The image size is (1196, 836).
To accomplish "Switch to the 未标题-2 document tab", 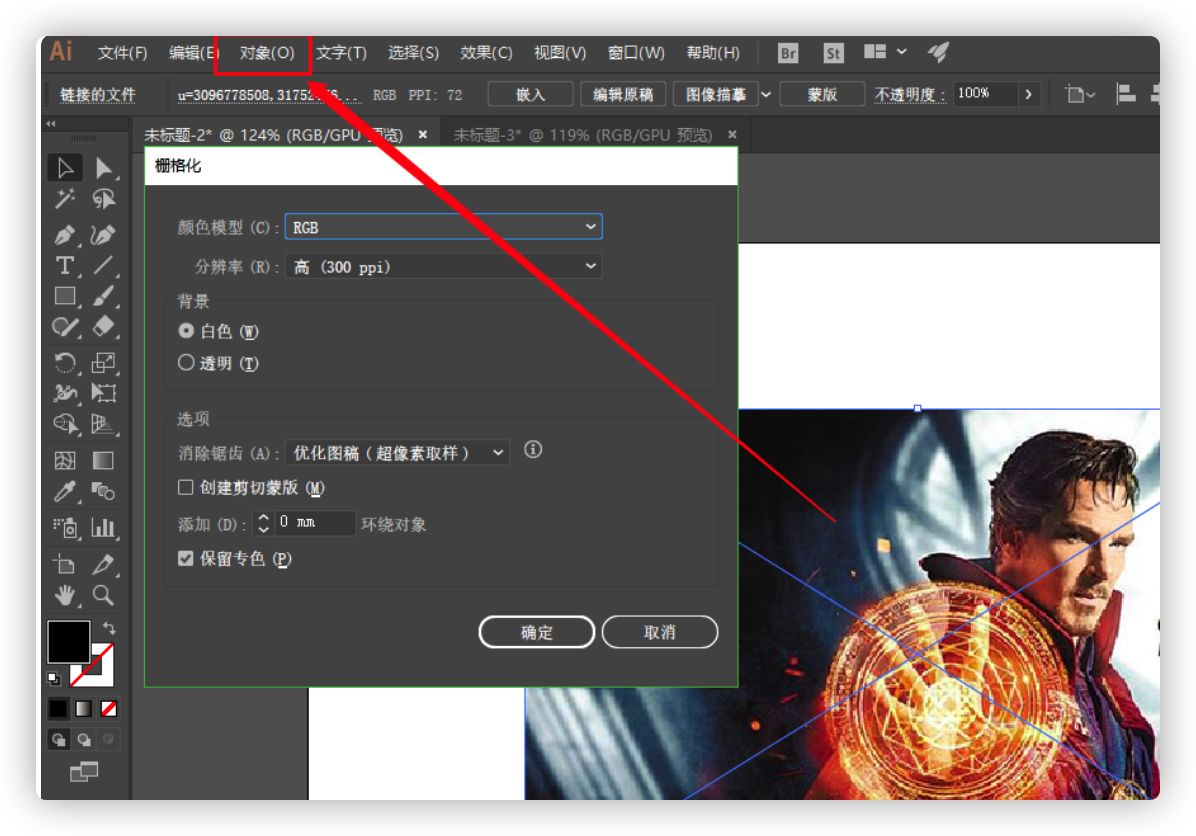I will tap(273, 135).
